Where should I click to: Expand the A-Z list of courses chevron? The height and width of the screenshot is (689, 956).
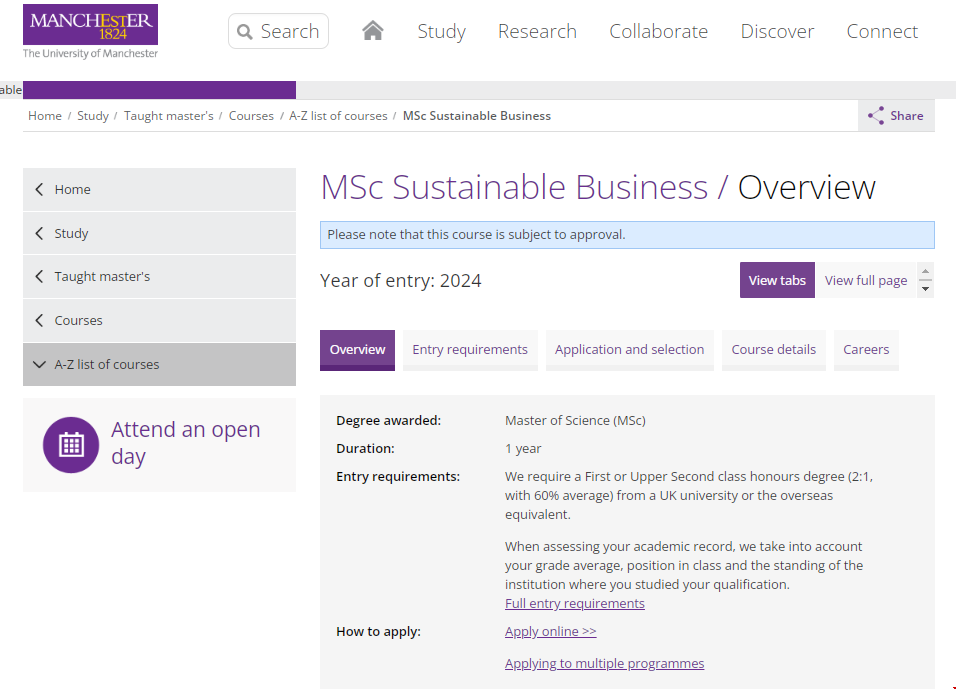(39, 365)
